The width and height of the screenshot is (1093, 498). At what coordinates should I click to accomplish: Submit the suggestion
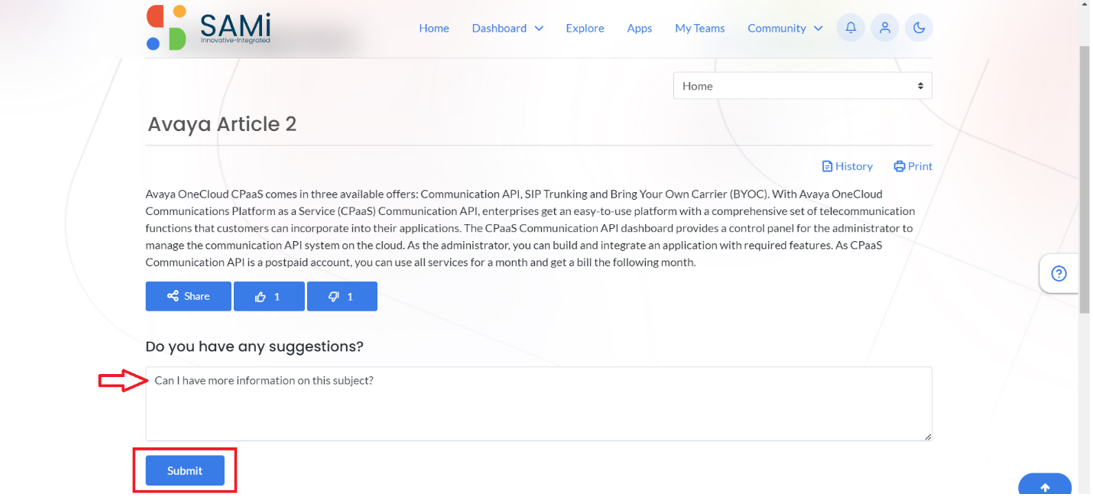tap(185, 471)
